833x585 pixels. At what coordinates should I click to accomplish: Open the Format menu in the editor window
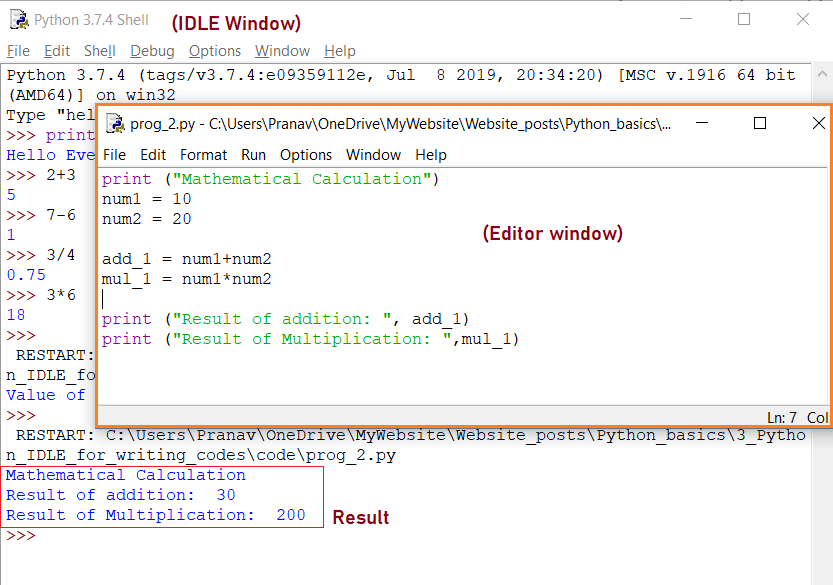click(203, 155)
